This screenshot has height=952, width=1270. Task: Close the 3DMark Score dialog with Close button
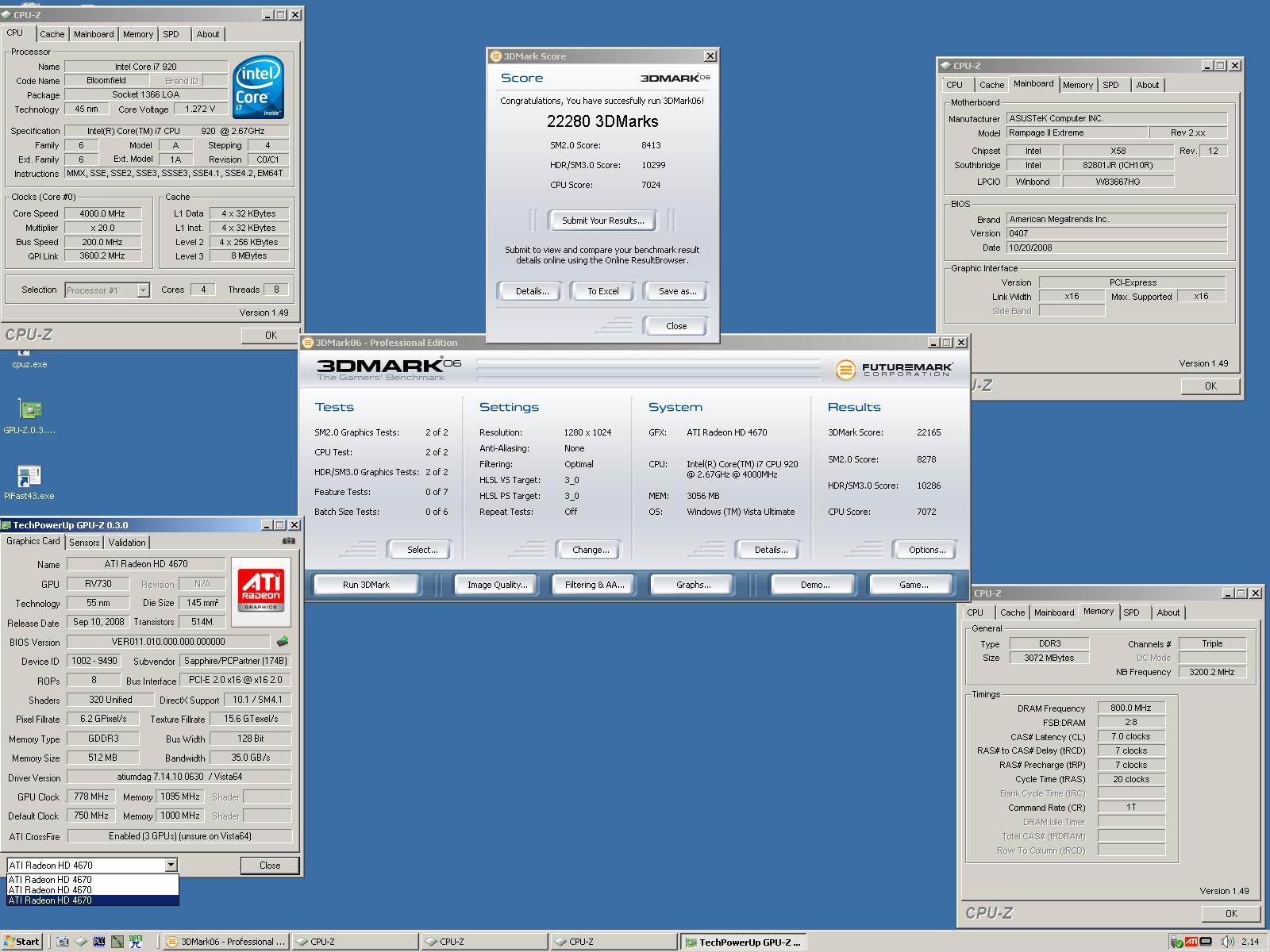pos(676,326)
